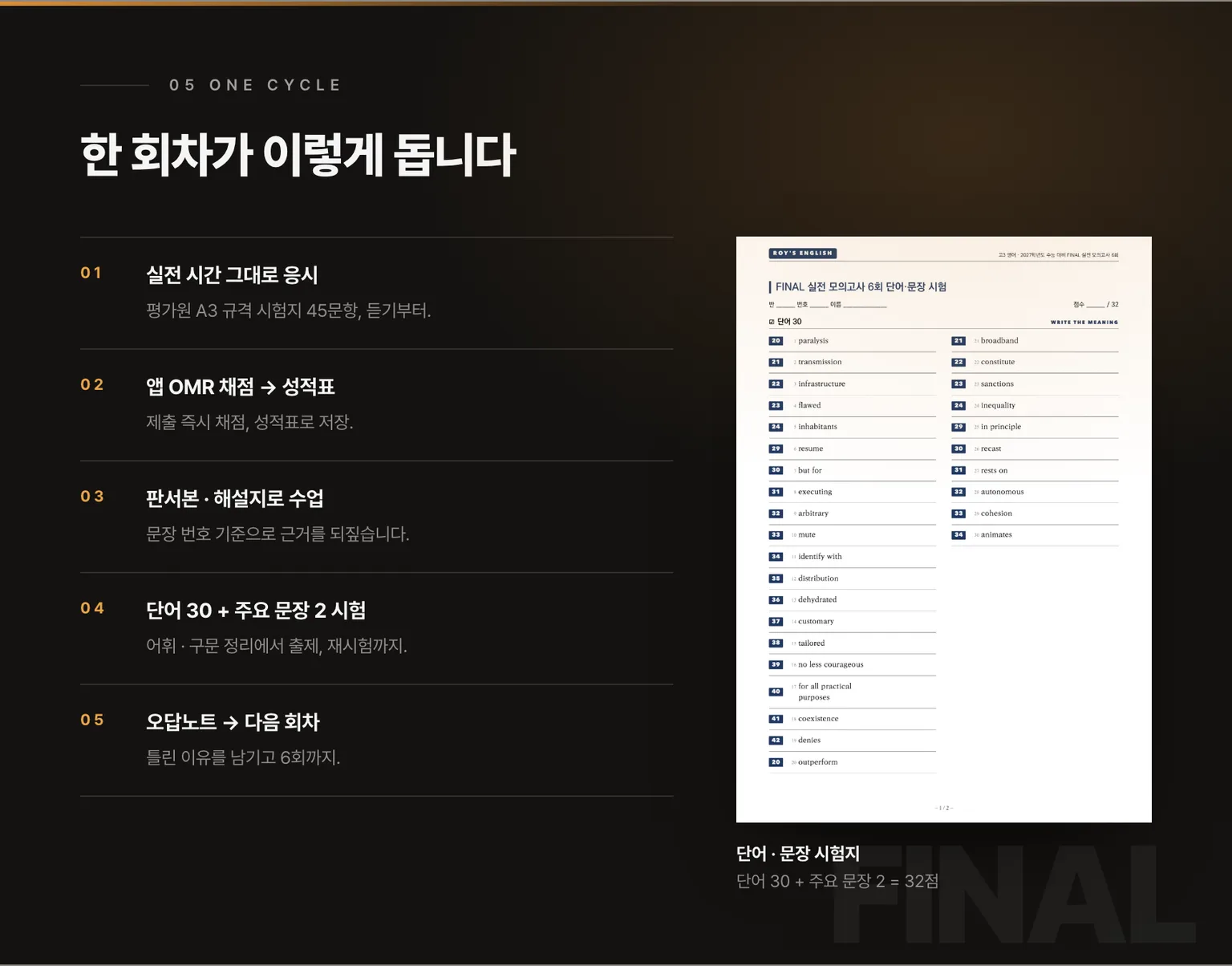Click step number 03
The height and width of the screenshot is (966, 1232).
click(92, 496)
